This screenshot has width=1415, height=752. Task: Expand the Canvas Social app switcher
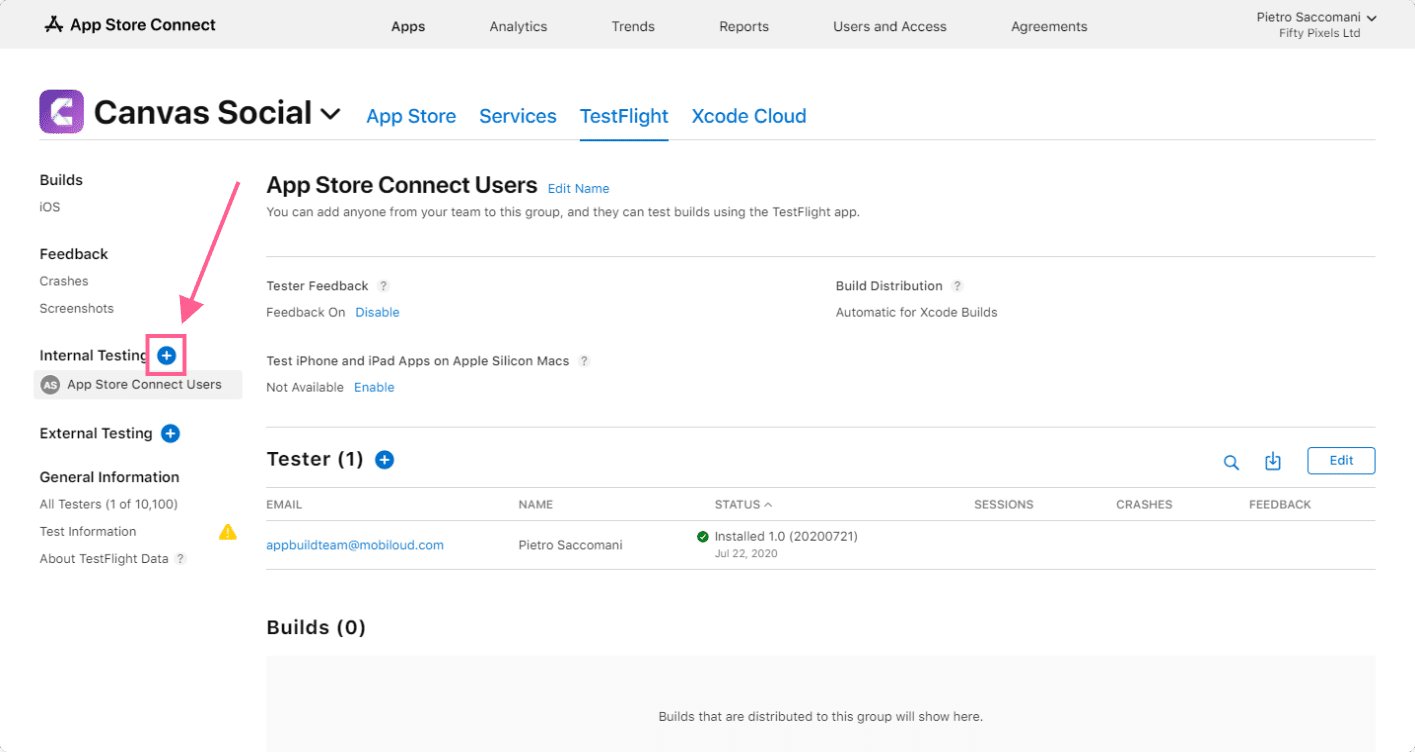click(330, 115)
